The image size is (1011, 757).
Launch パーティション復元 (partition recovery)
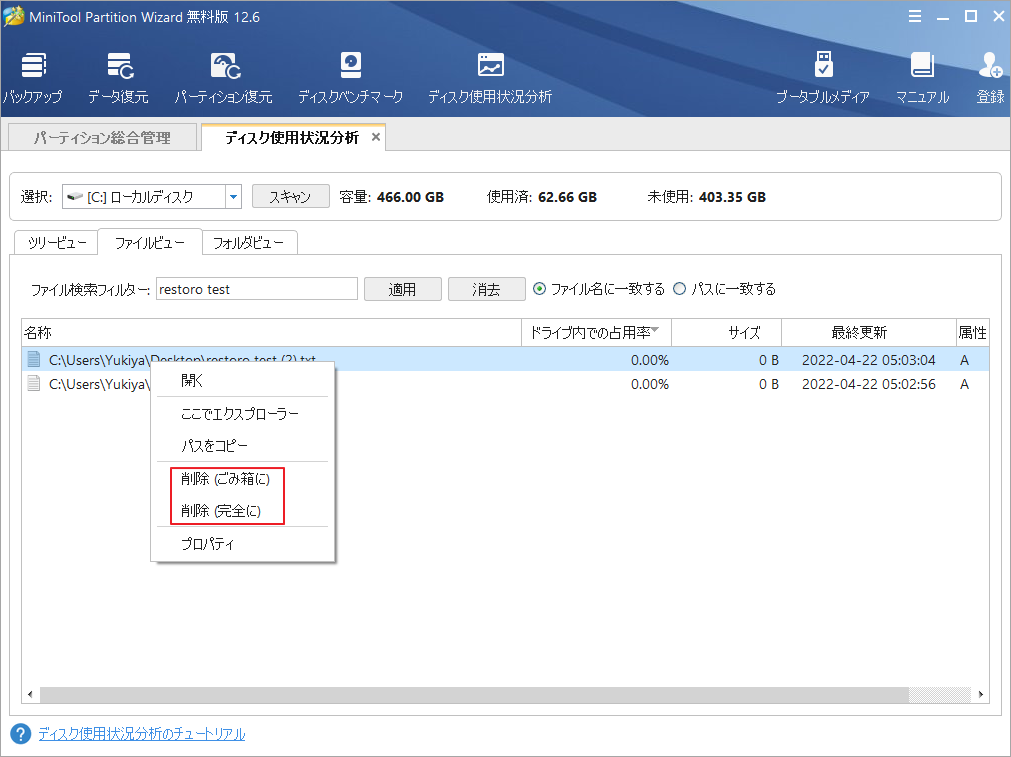(227, 75)
